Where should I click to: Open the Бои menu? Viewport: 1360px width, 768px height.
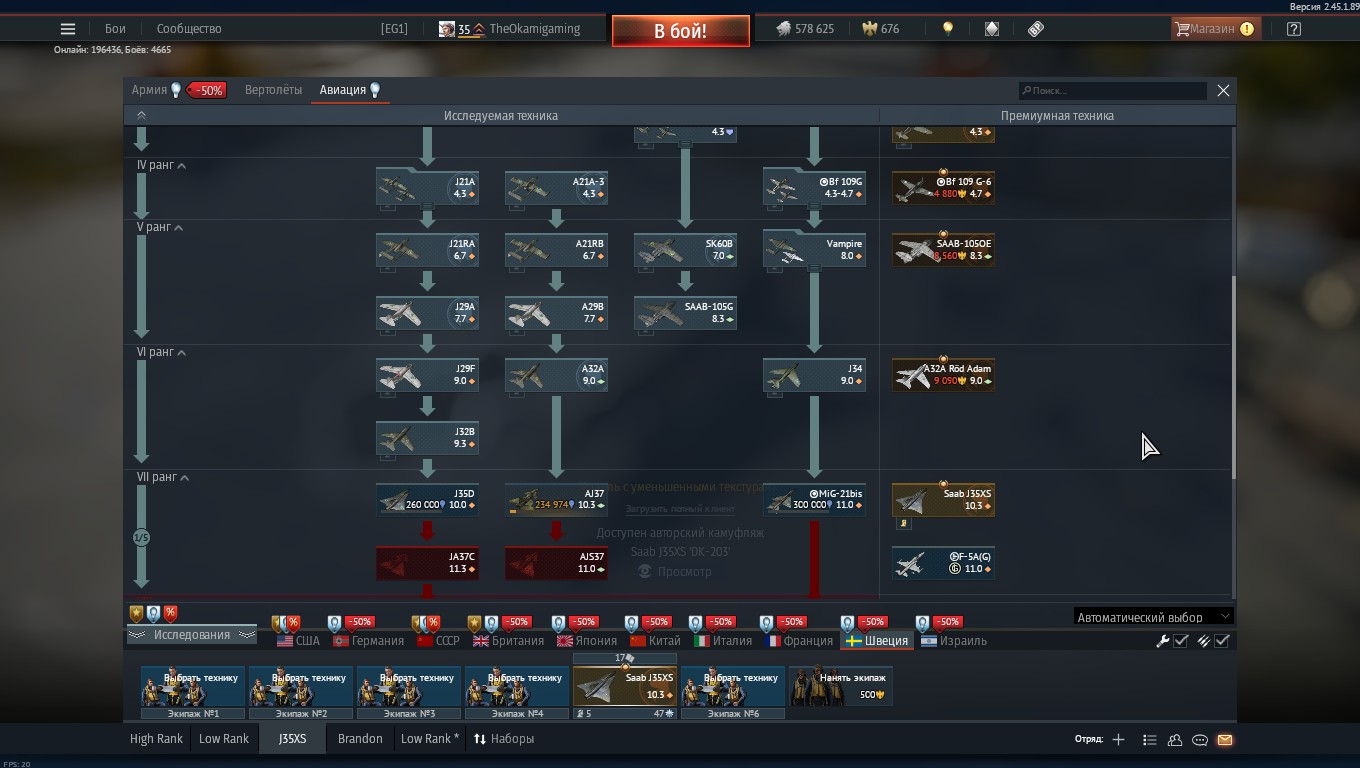[115, 29]
